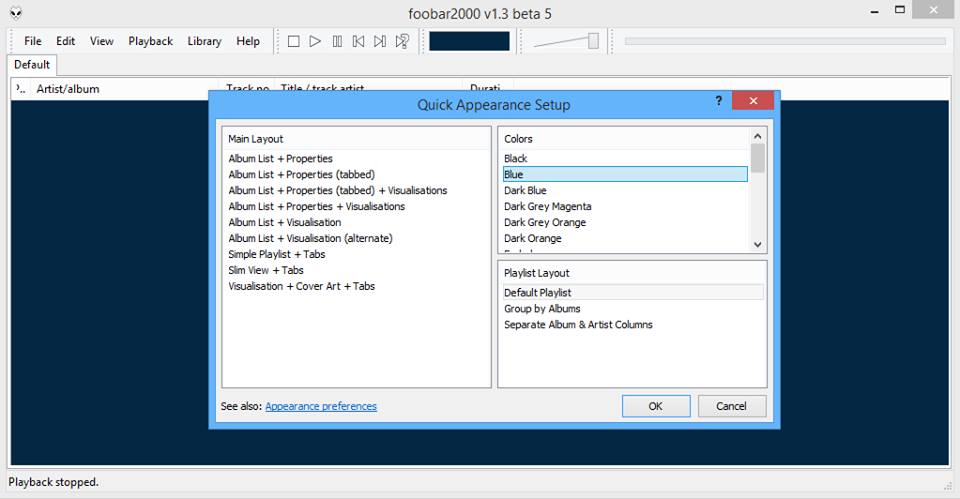
Task: Switch to the Default playlist tab
Action: point(32,65)
